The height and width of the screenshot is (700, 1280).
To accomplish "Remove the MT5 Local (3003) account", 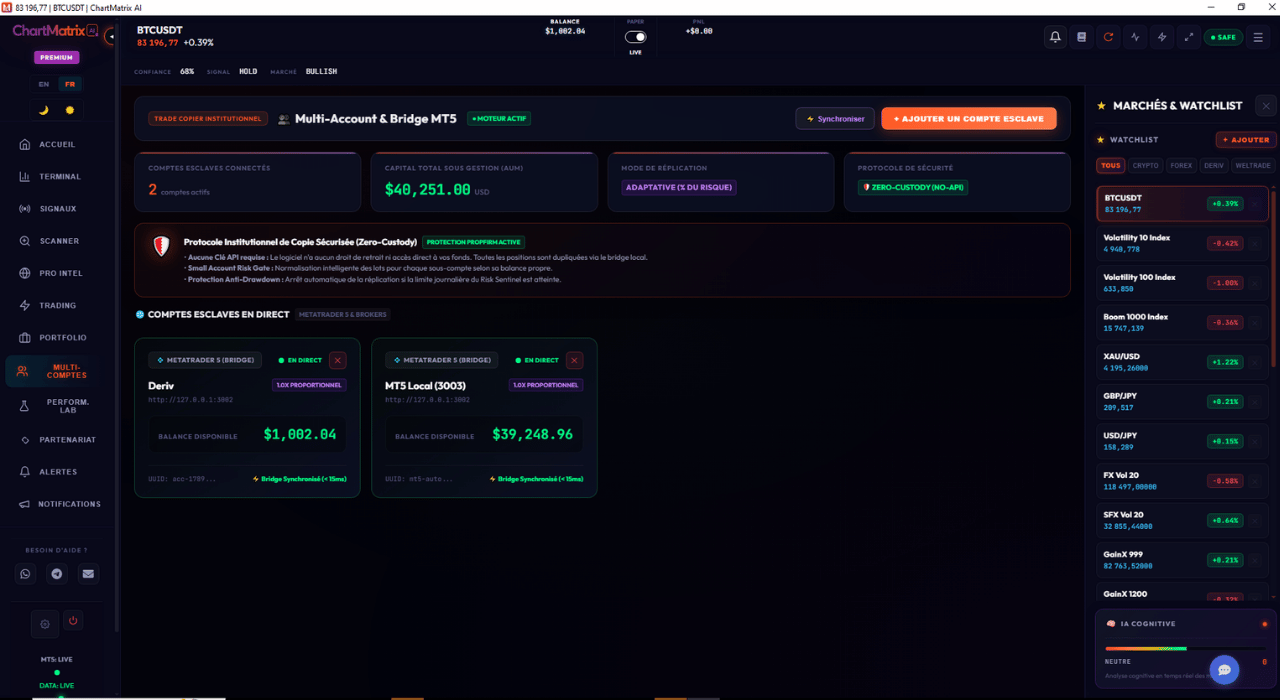I will coord(574,360).
